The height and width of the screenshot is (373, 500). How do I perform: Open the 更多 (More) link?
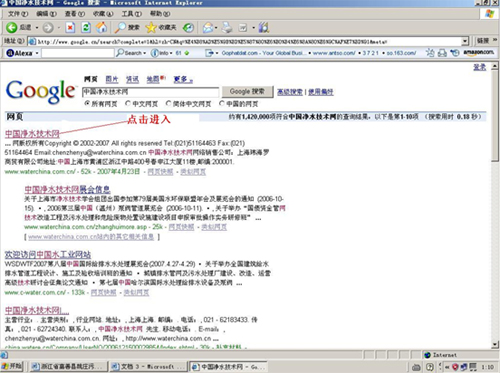click(x=183, y=79)
